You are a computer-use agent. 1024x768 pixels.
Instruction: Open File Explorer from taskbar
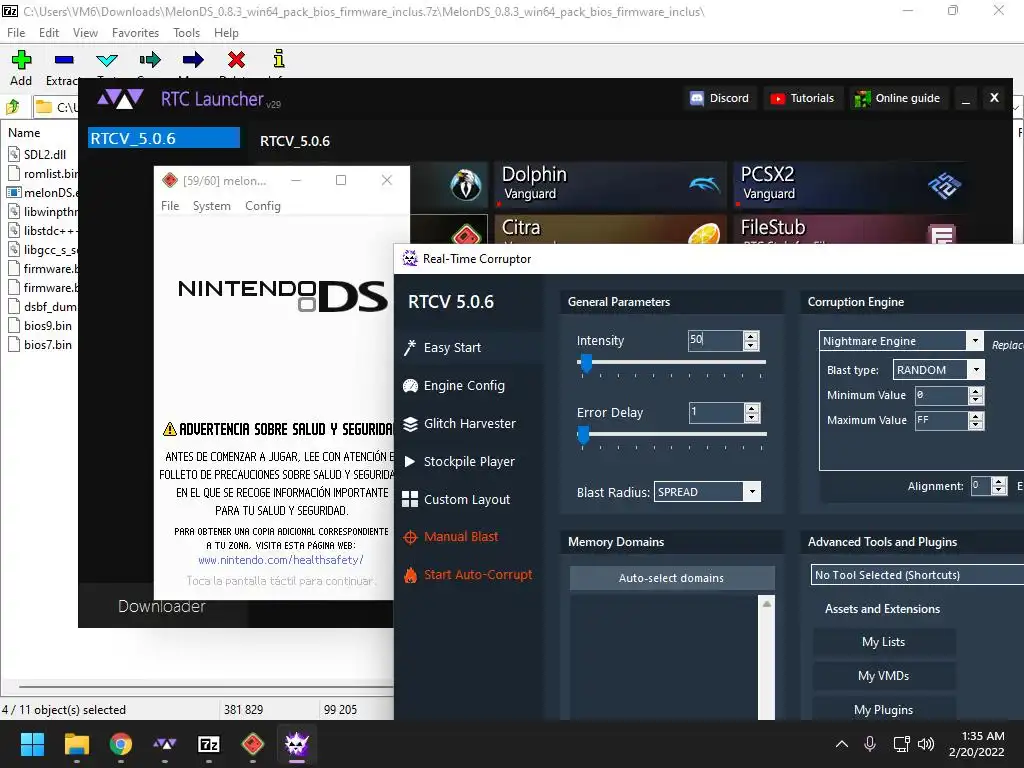(76, 744)
